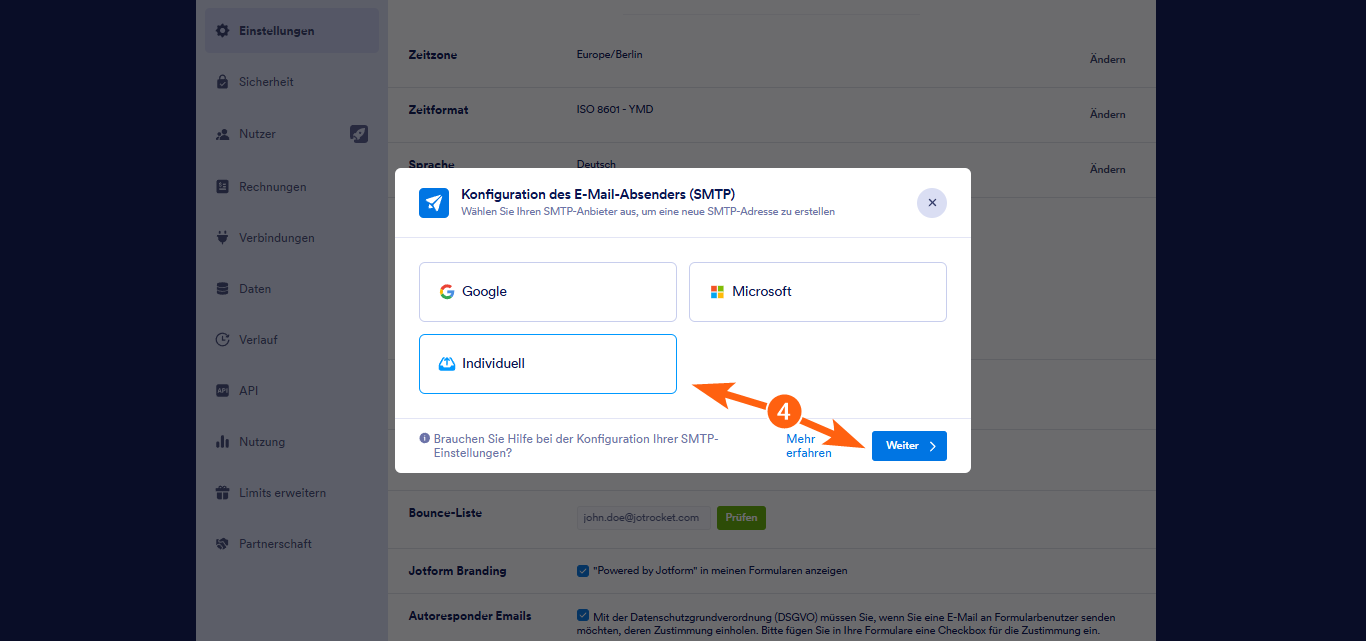Image resolution: width=1366 pixels, height=641 pixels.
Task: Click the Partnerschaft handshake icon
Action: 223,544
